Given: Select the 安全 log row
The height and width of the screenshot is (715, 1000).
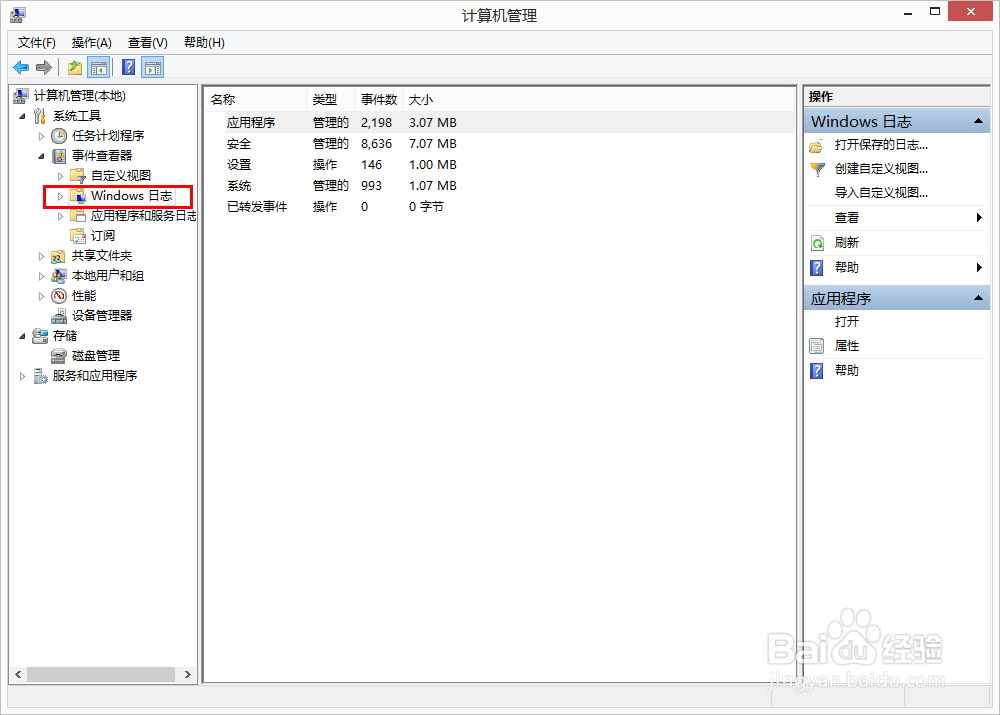Looking at the screenshot, I should coord(499,144).
